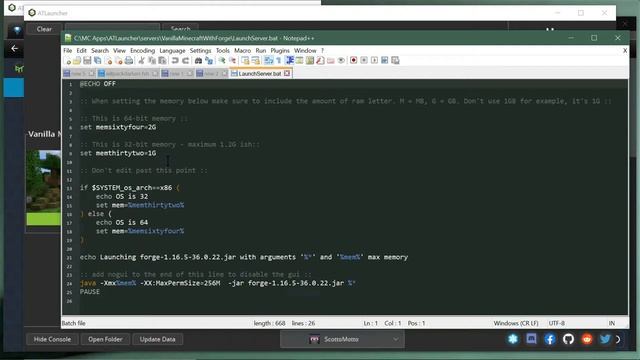Open the Reddit icon in ATLauncher
The image size is (640, 360).
pos(587,339)
